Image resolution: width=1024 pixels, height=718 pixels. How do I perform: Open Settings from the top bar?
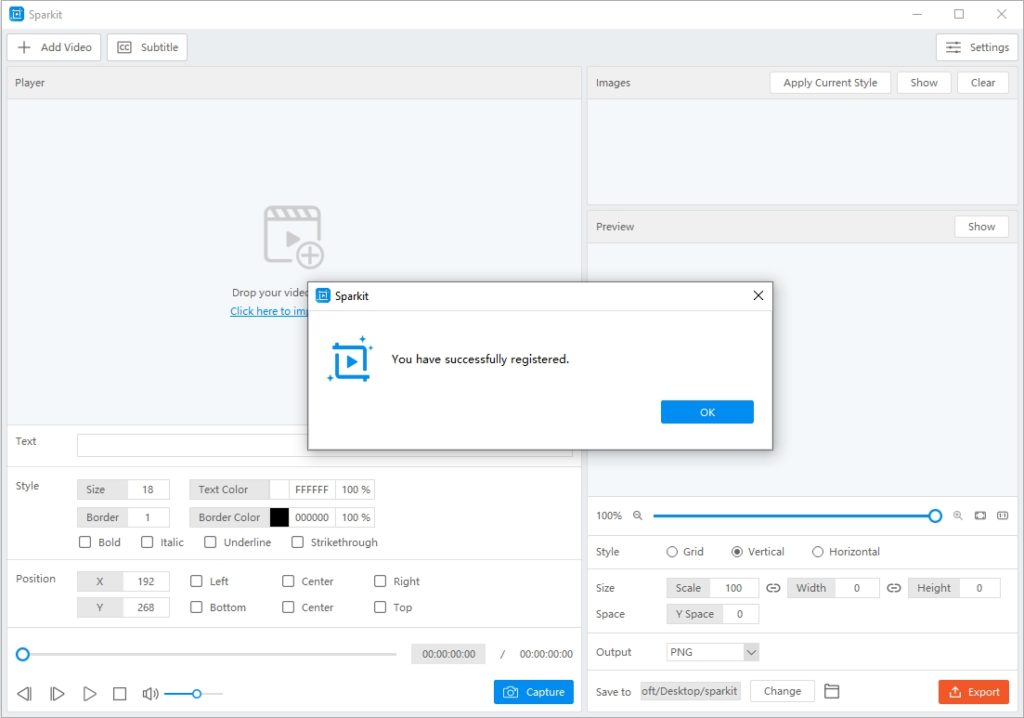[x=976, y=47]
